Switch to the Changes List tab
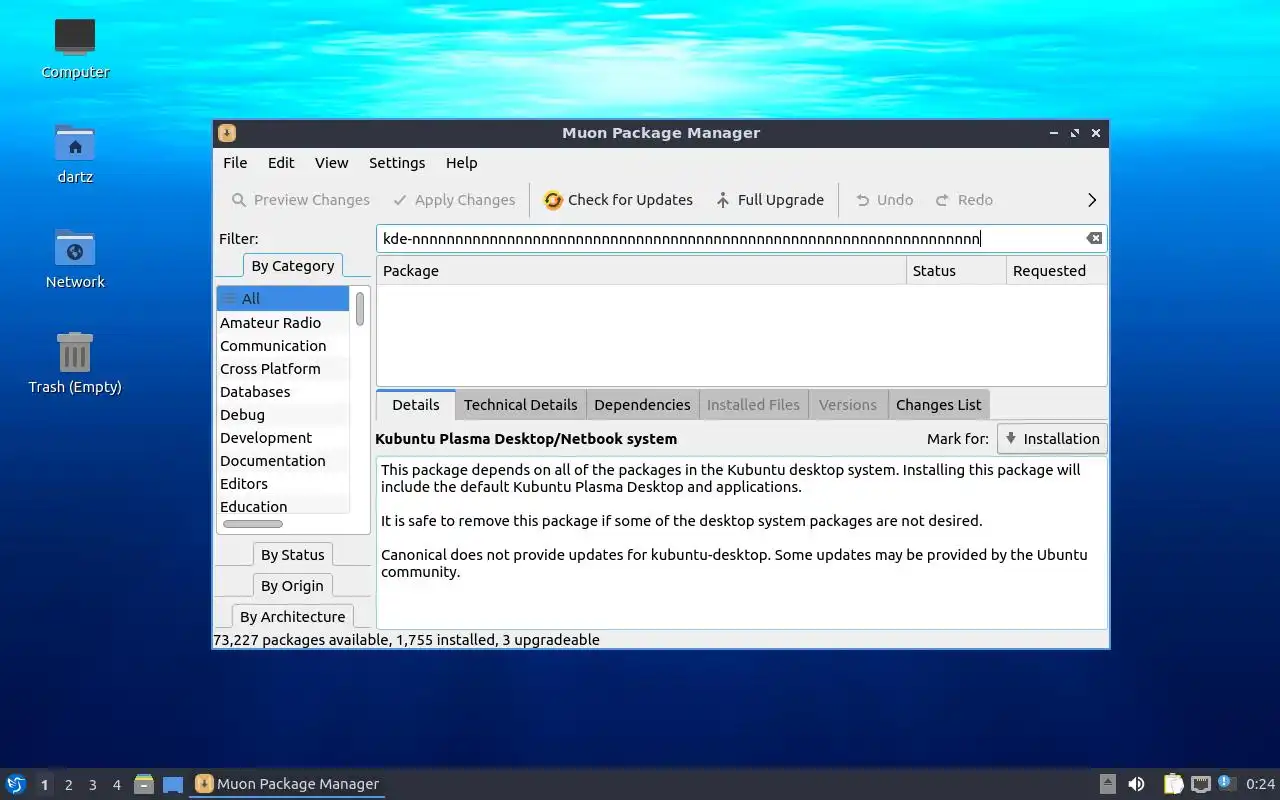The width and height of the screenshot is (1280, 800). tap(938, 405)
